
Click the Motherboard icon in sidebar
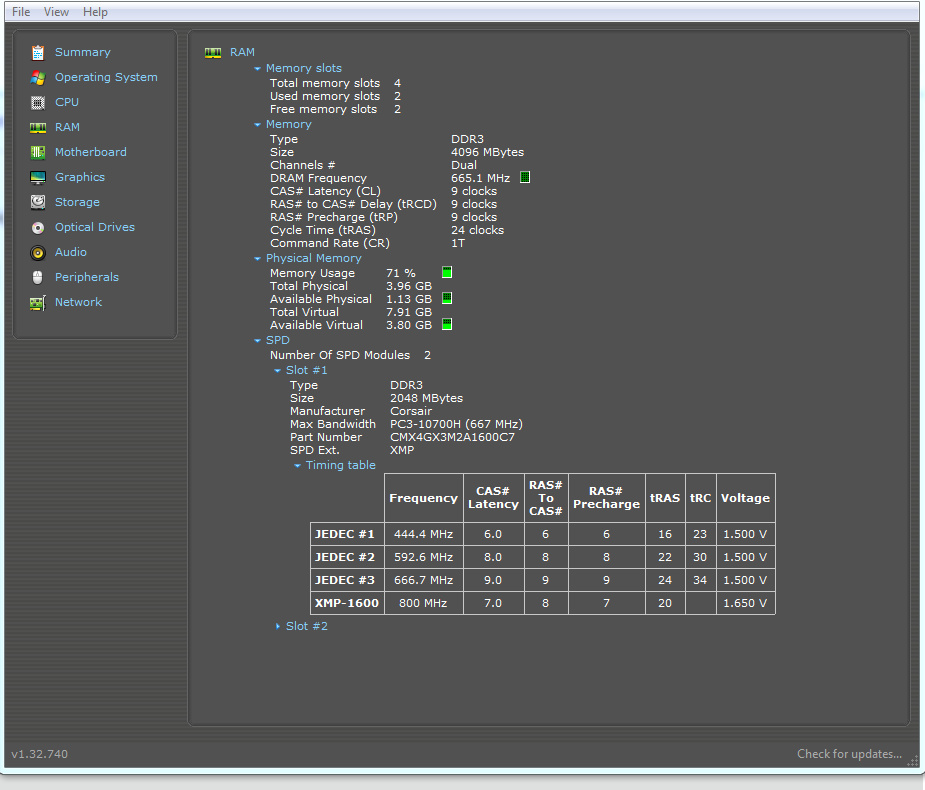coord(38,152)
